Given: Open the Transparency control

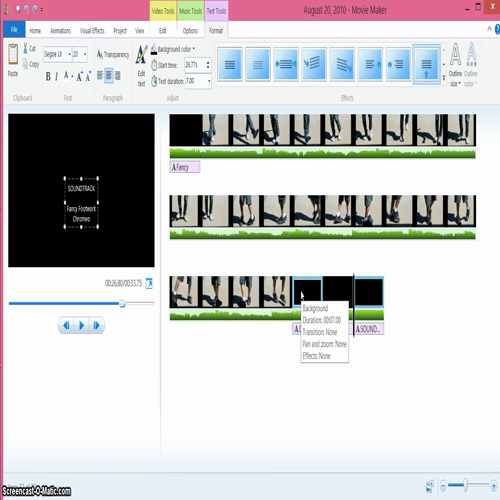Looking at the screenshot, I should (113, 54).
